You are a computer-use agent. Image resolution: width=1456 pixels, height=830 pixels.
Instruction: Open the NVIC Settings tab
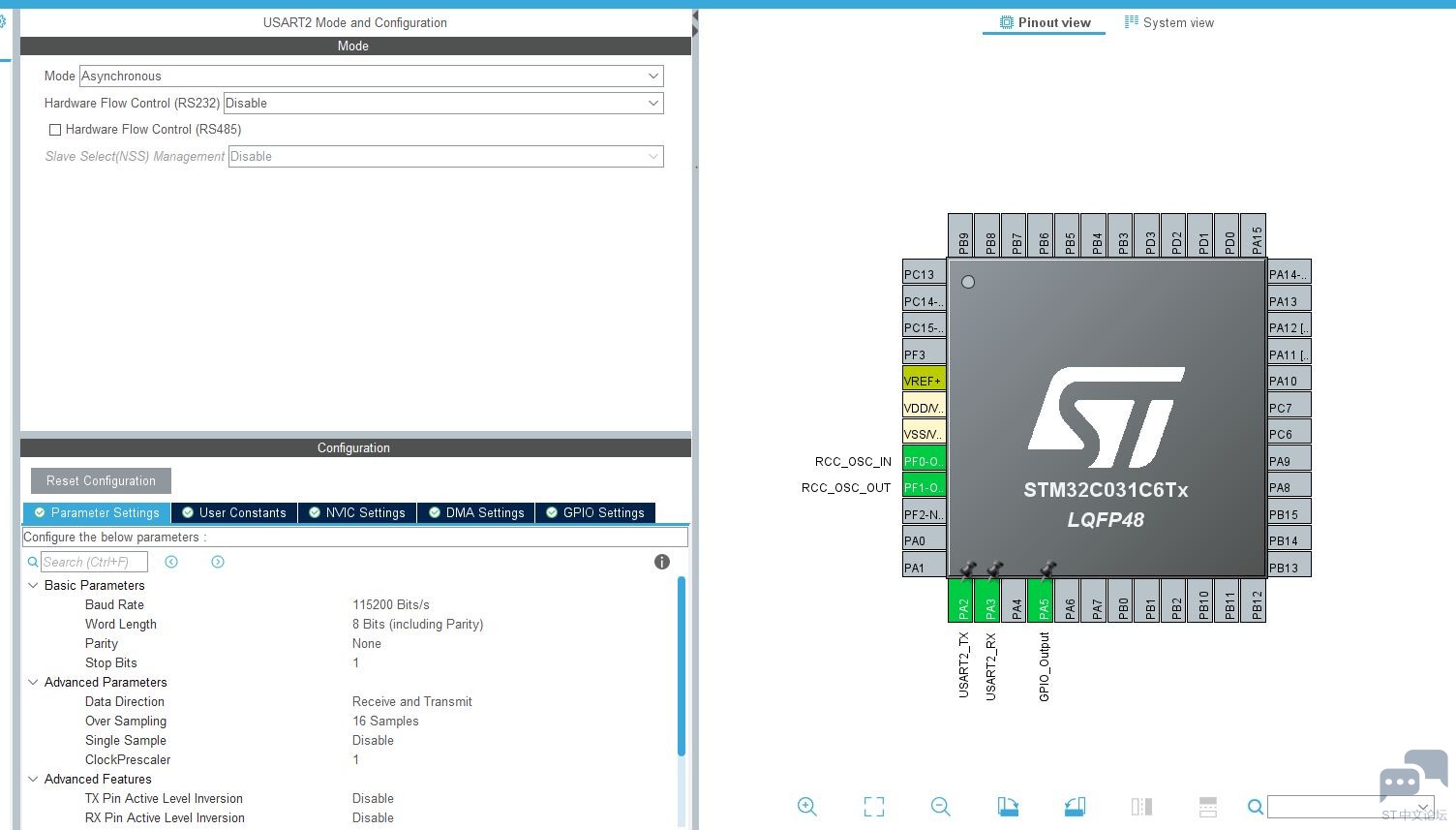coord(357,512)
